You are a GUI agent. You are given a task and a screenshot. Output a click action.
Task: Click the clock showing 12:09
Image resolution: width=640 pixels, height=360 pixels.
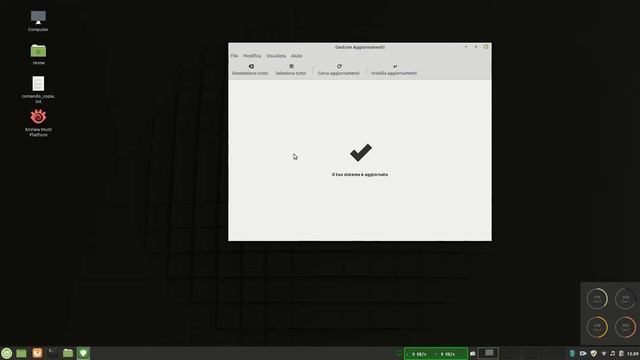(x=633, y=353)
